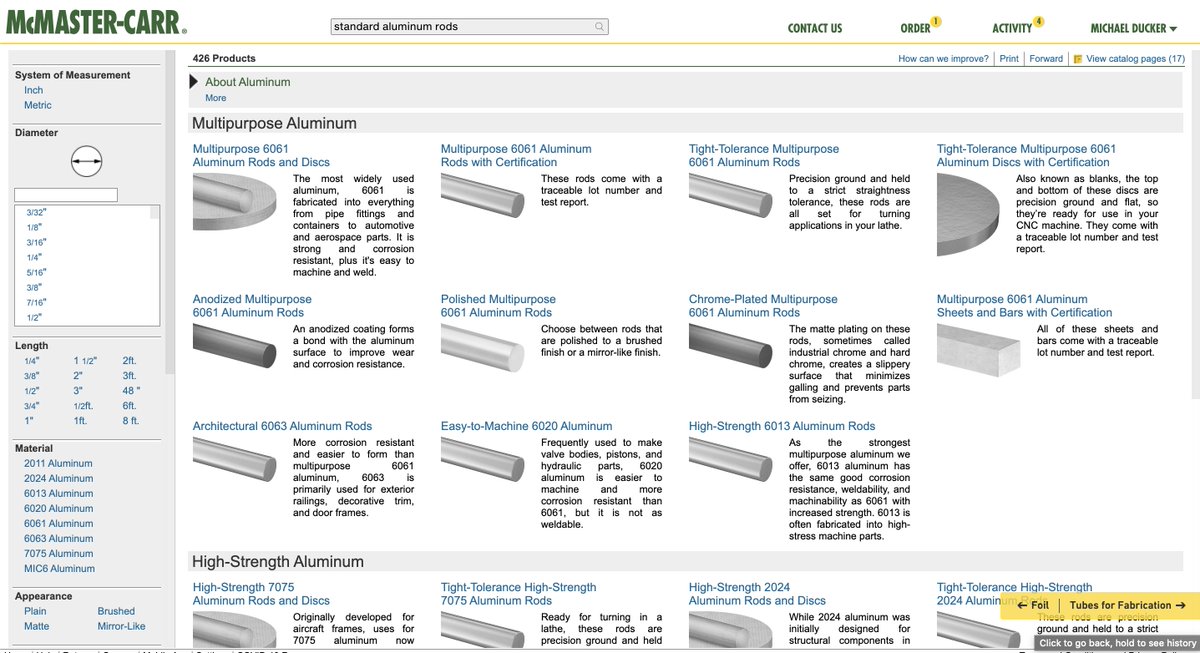
Task: Select 3/16" diameter in the list
Action: [36, 242]
